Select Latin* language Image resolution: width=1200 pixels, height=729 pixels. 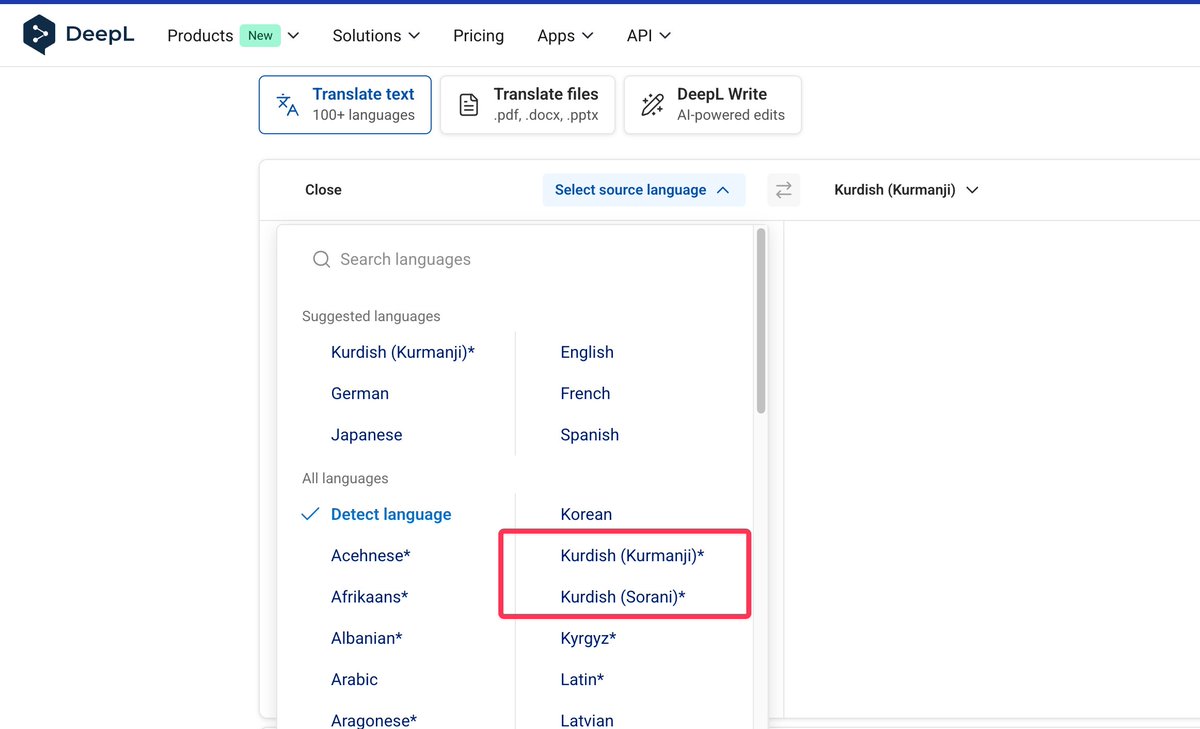(x=582, y=680)
